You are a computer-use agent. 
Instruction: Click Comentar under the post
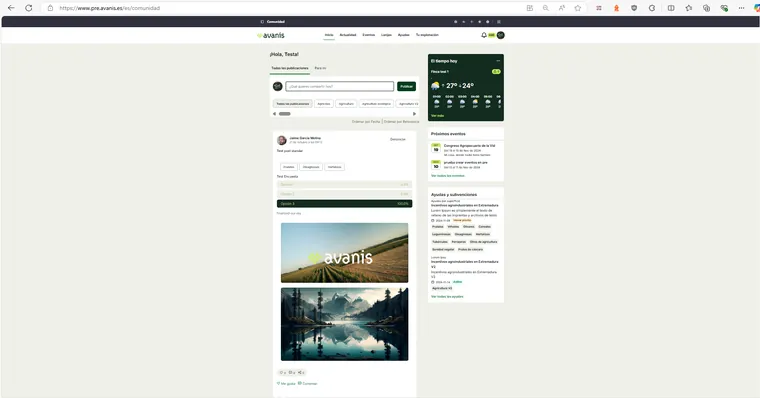tap(307, 383)
